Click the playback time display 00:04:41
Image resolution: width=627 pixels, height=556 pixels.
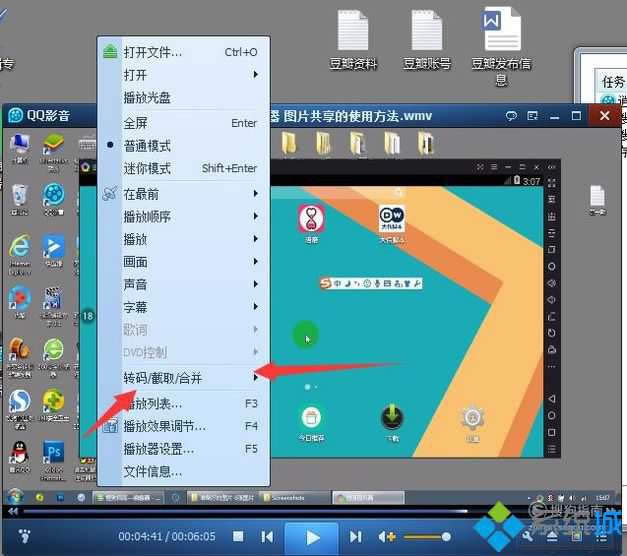[x=140, y=536]
